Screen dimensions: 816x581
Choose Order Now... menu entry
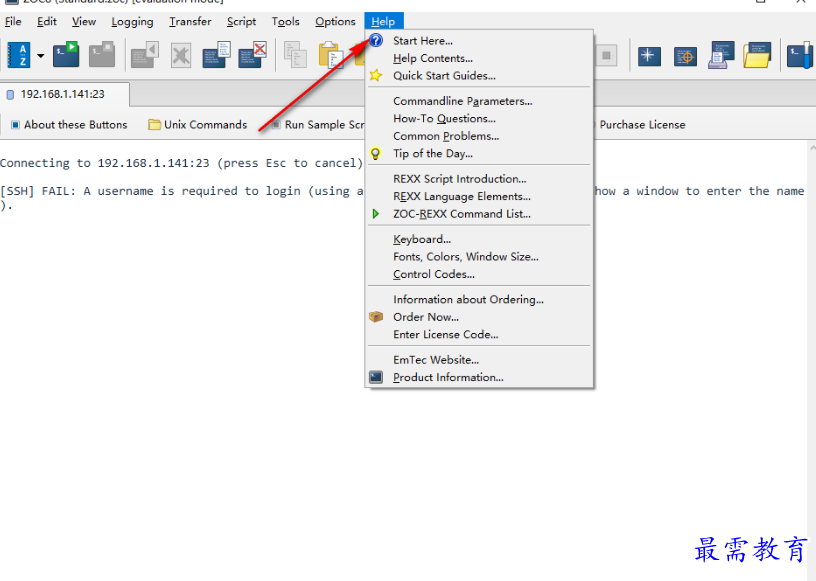tap(479, 317)
